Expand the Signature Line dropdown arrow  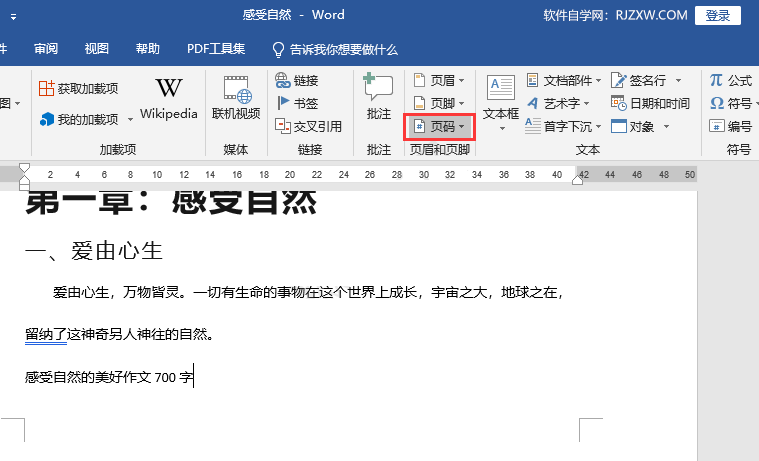point(678,80)
